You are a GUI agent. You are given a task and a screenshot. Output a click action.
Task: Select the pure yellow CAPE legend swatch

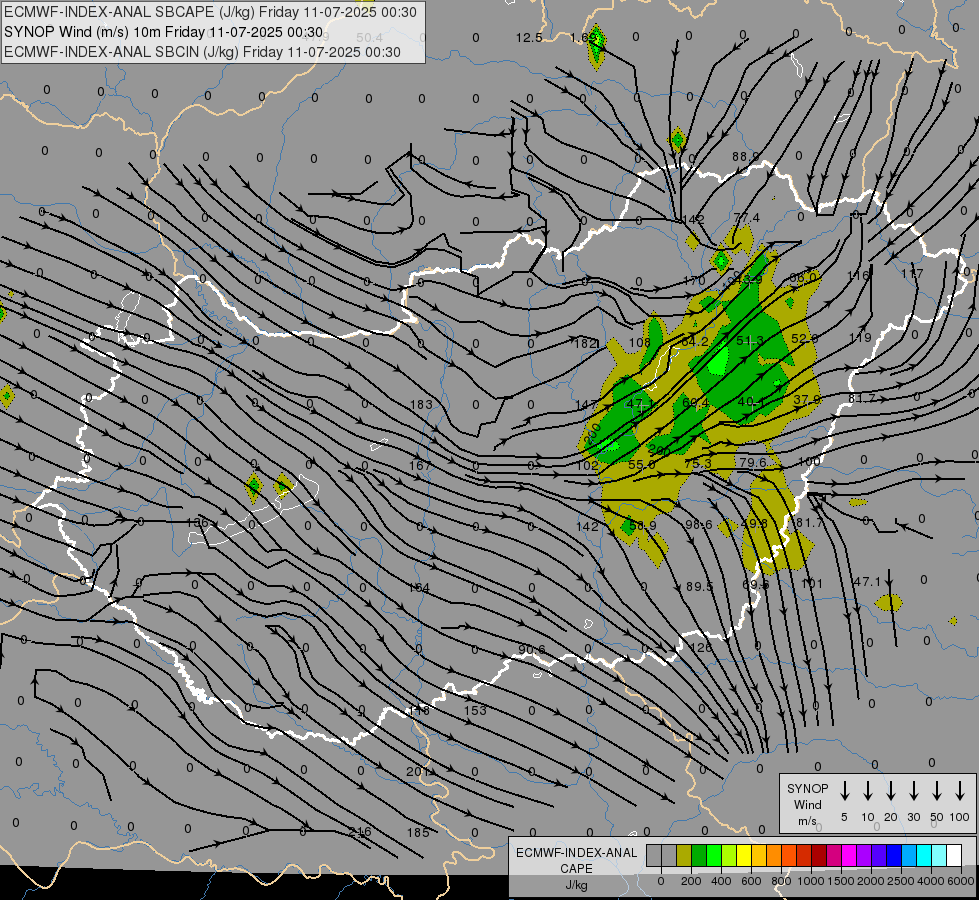point(744,855)
